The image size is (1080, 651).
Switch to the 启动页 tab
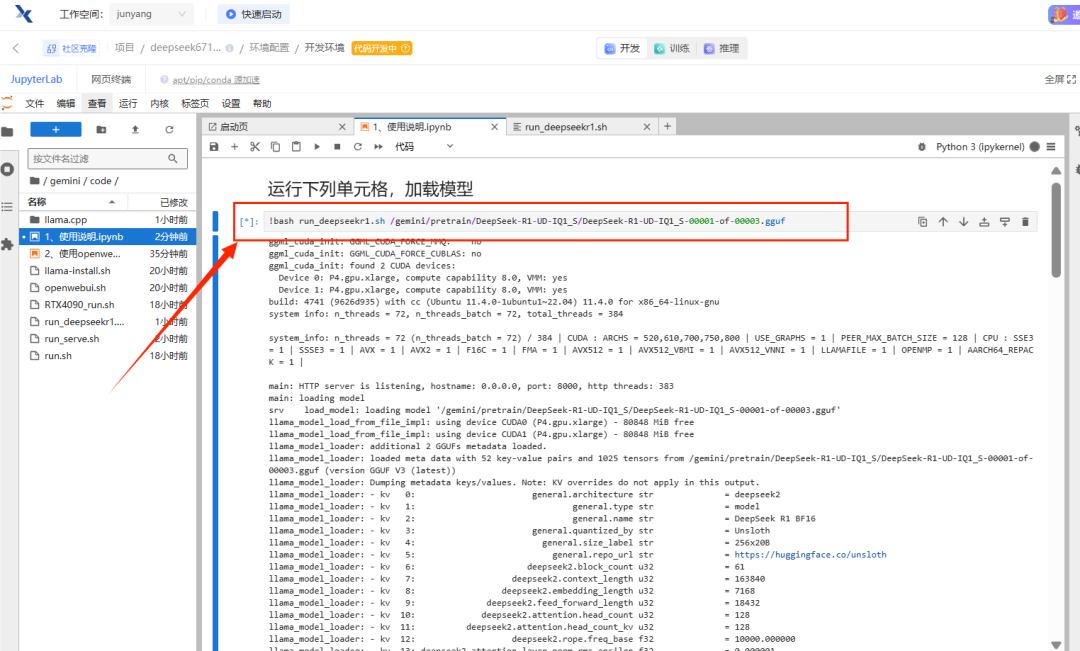(x=276, y=127)
